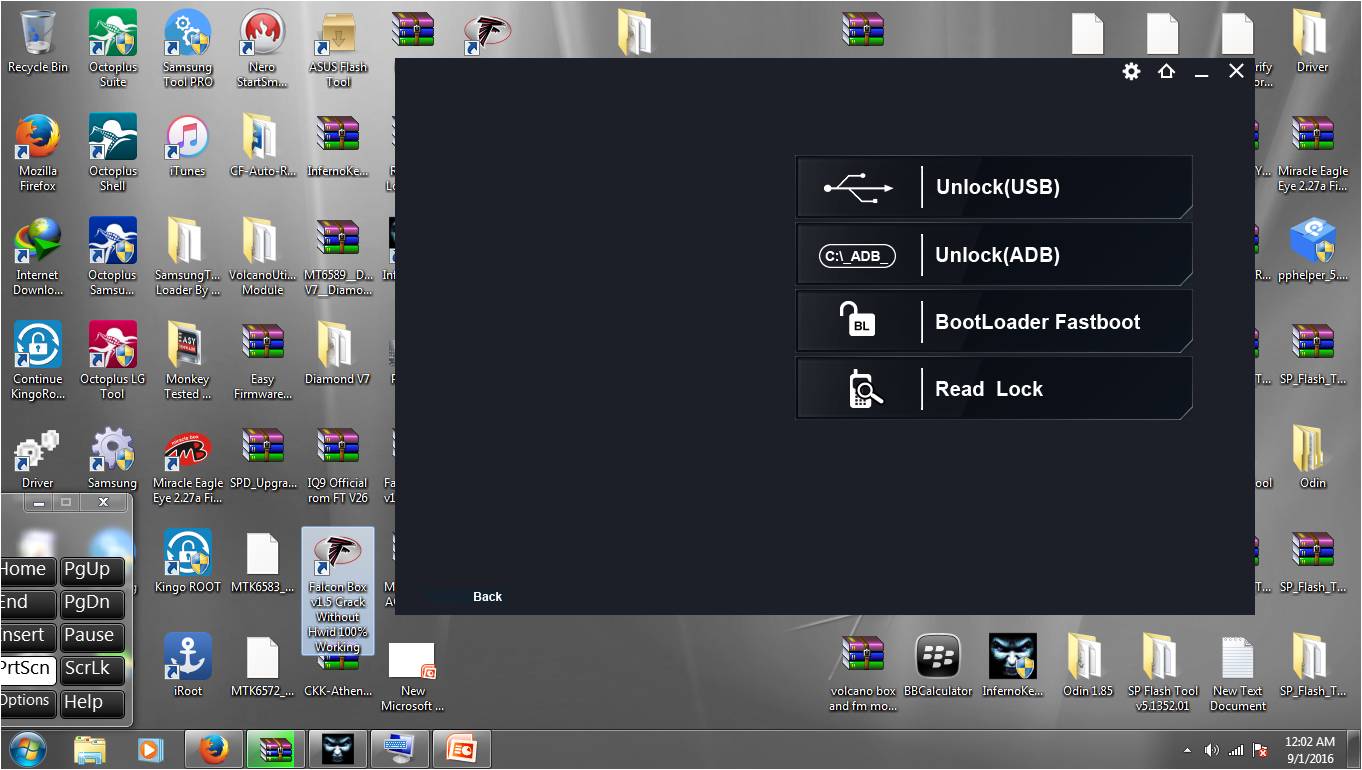Image resolution: width=1362 pixels, height=770 pixels.
Task: Open Octoplus Shell shortcut
Action: click(x=113, y=153)
